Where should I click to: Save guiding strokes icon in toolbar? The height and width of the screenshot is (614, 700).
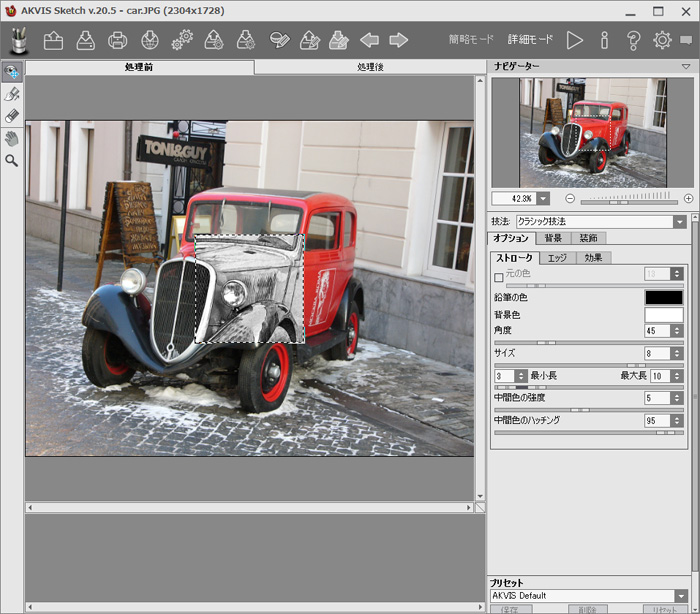click(x=338, y=40)
